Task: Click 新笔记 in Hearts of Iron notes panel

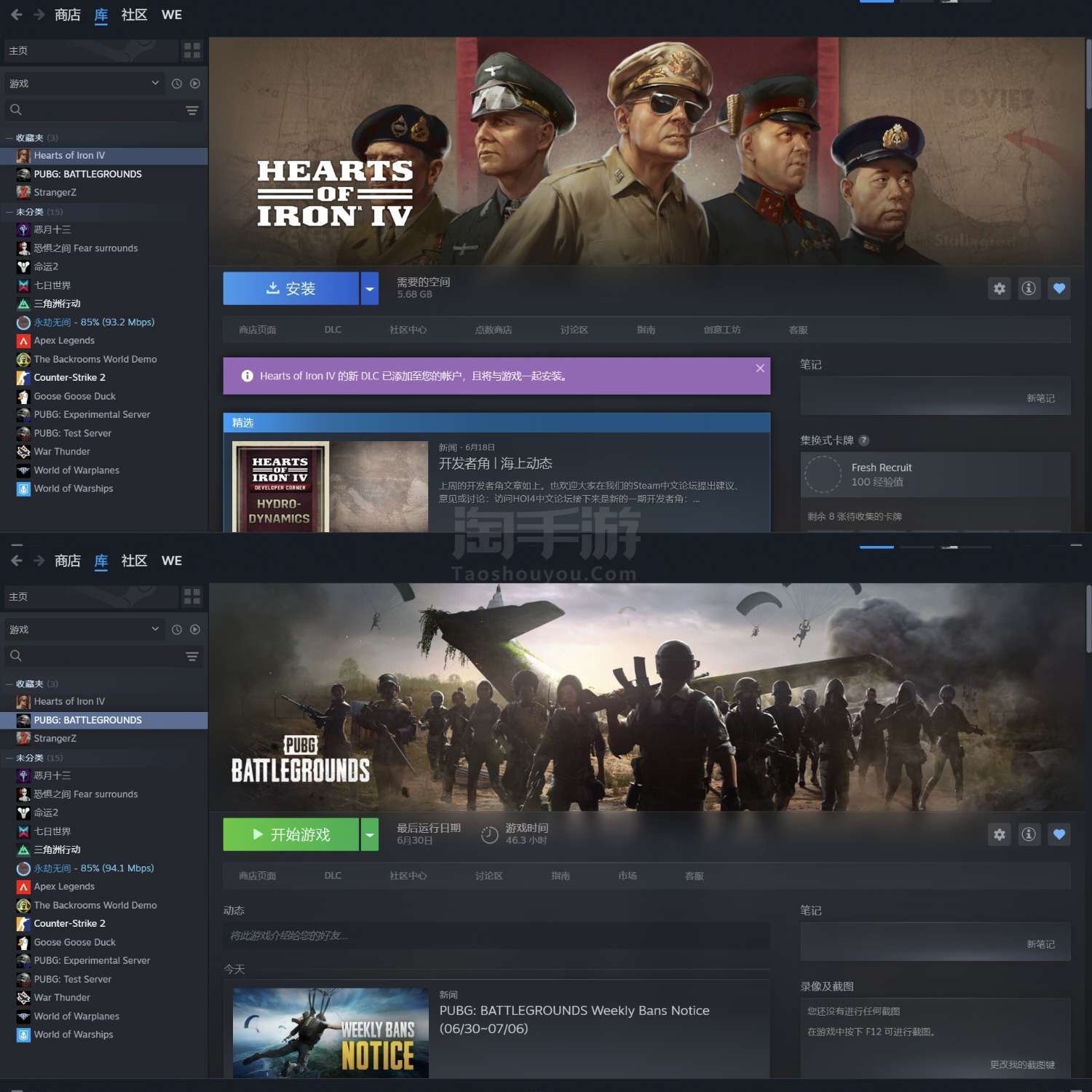Action: tap(1041, 398)
